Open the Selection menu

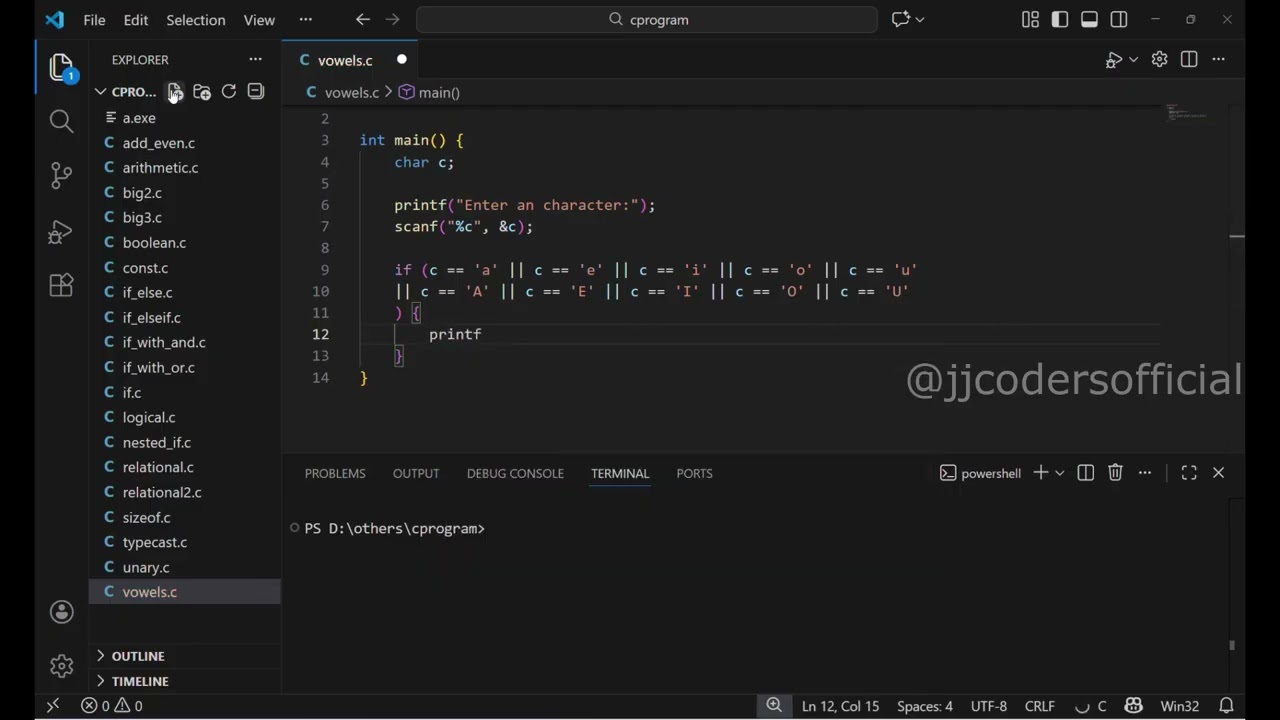196,20
